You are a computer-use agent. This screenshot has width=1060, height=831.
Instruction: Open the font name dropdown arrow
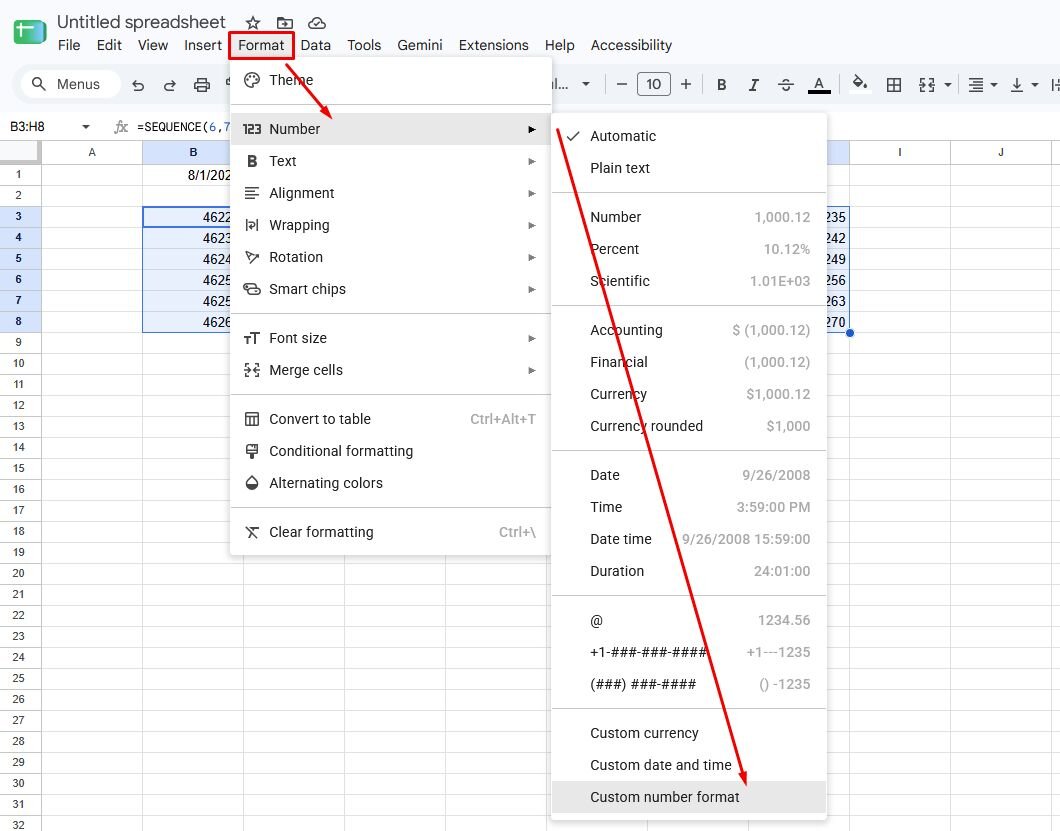tap(585, 84)
